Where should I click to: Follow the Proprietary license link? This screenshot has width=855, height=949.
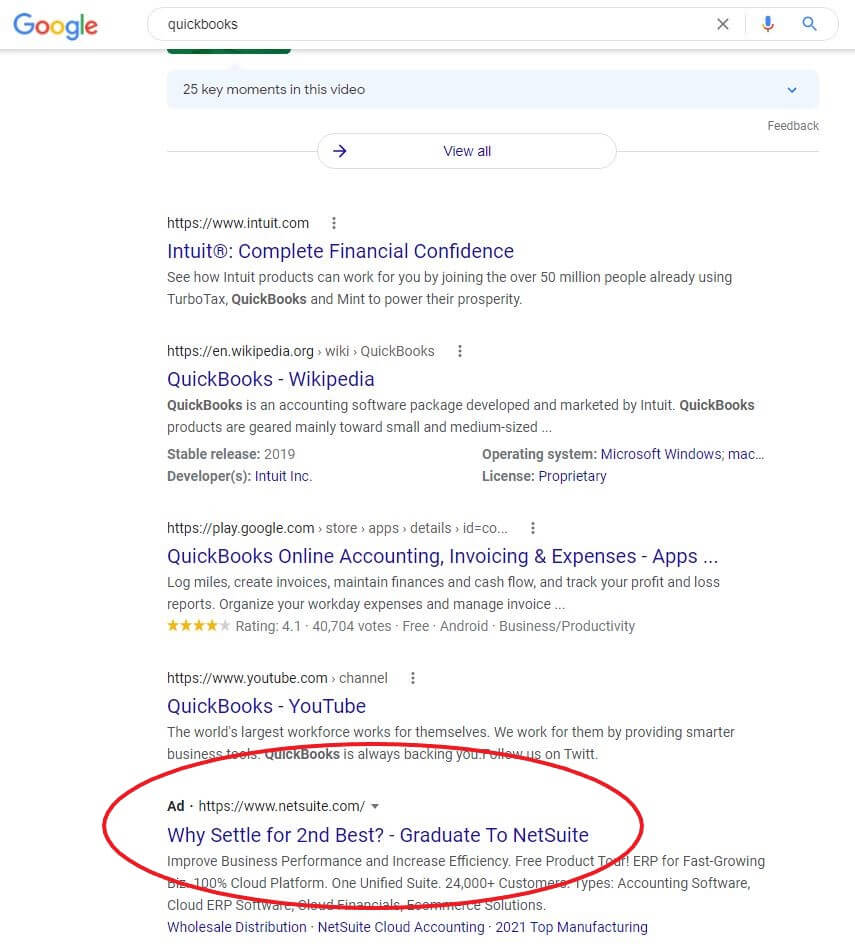(x=572, y=476)
